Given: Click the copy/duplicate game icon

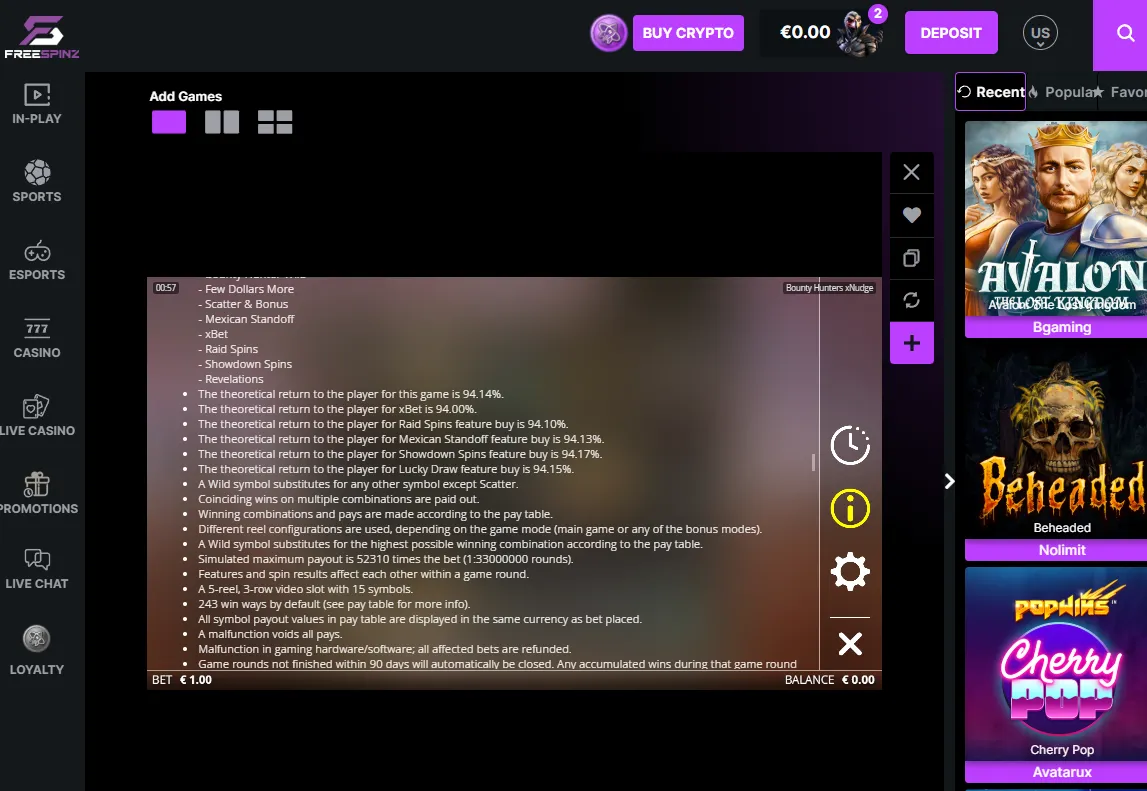Looking at the screenshot, I should coord(911,258).
